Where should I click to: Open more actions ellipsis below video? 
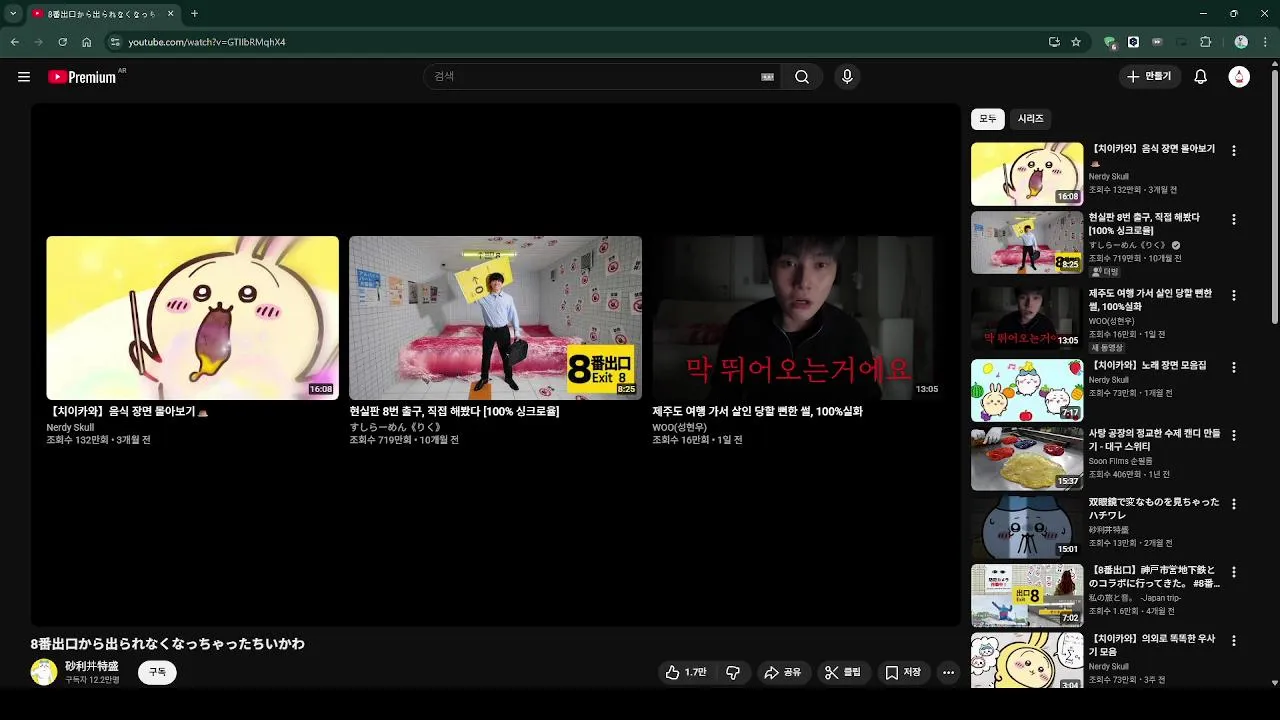(948, 673)
